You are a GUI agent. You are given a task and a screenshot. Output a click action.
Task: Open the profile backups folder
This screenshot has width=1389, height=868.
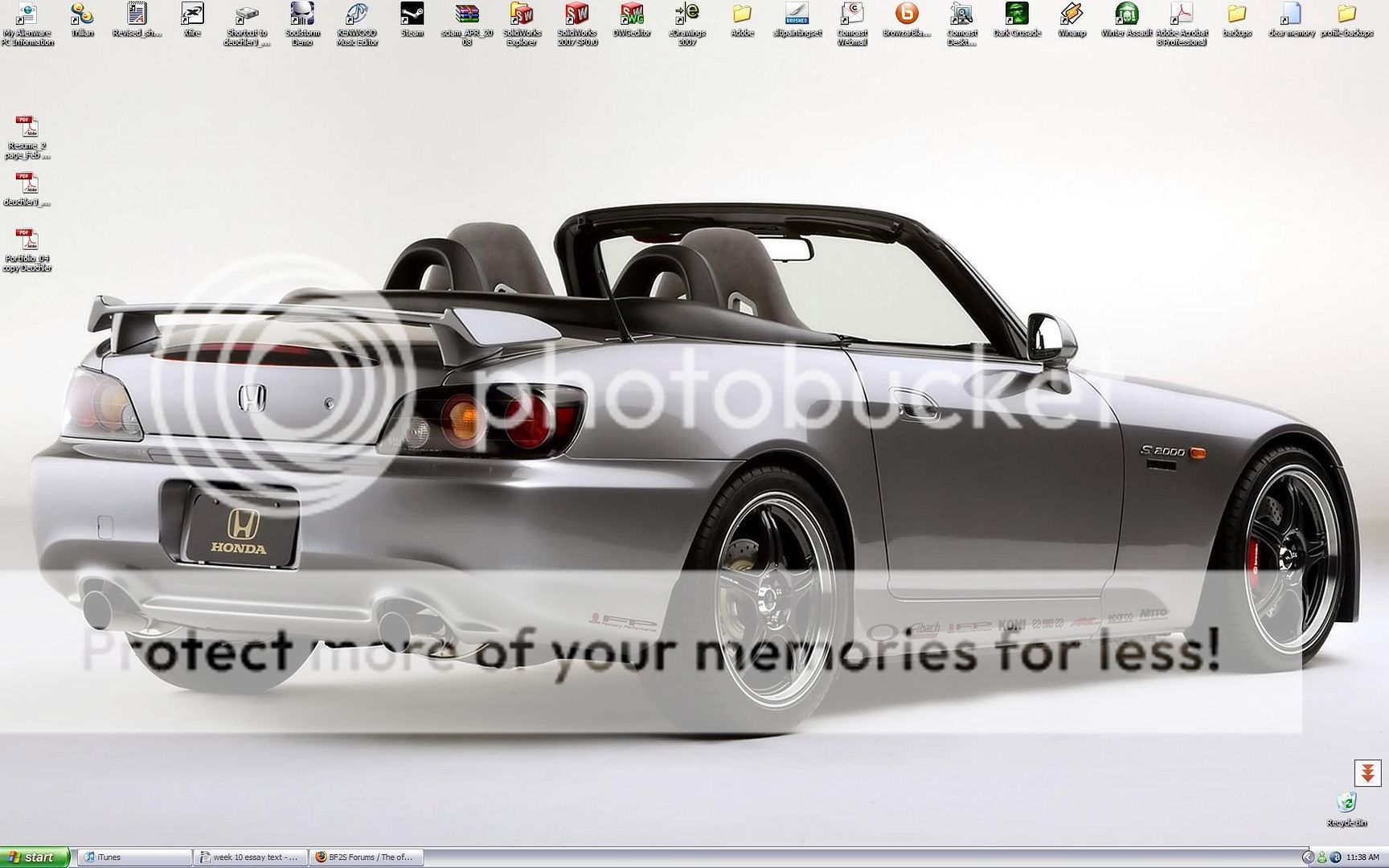point(1346,20)
